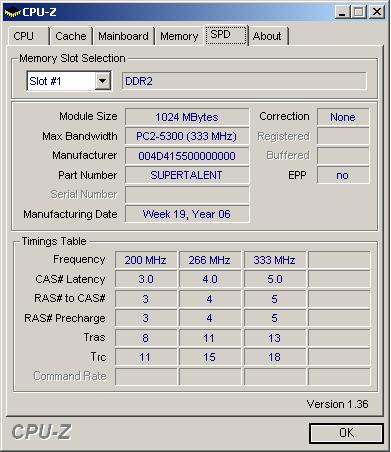Click the Memory Slot Selection group title
391x452 pixels.
[72, 58]
